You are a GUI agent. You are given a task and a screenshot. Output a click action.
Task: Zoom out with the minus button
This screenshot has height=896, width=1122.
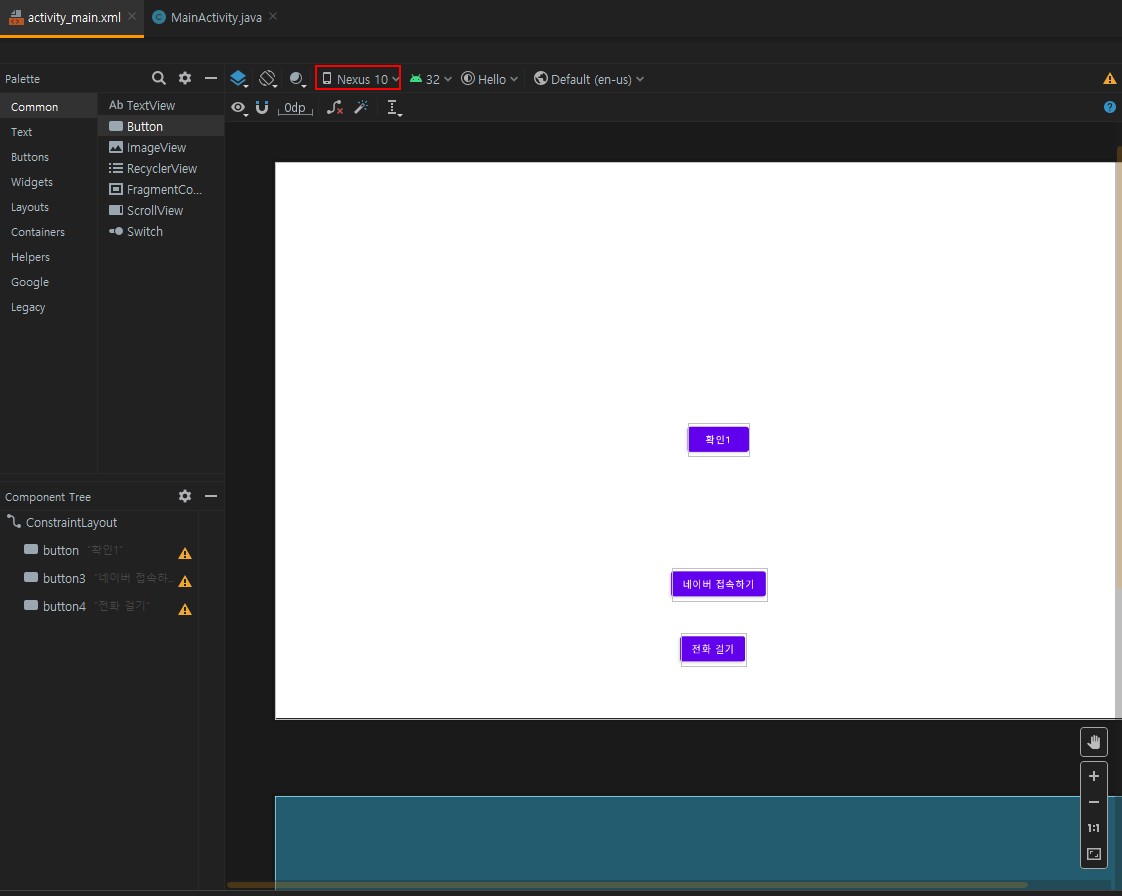click(x=1093, y=802)
